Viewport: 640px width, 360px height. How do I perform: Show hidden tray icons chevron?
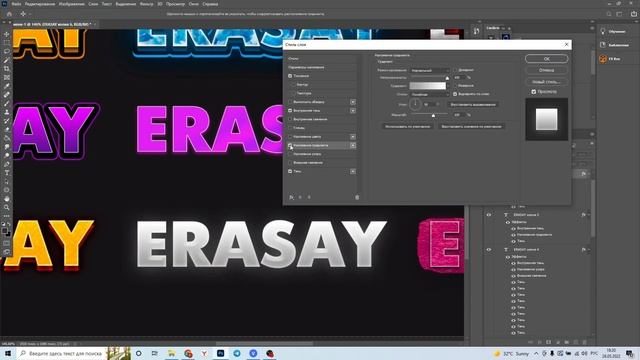click(536, 353)
